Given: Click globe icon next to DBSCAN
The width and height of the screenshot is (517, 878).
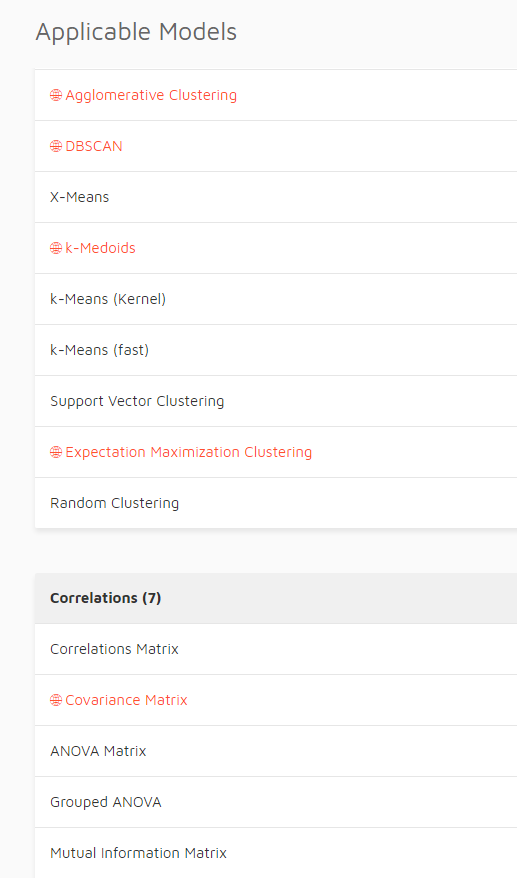Looking at the screenshot, I should 56,146.
